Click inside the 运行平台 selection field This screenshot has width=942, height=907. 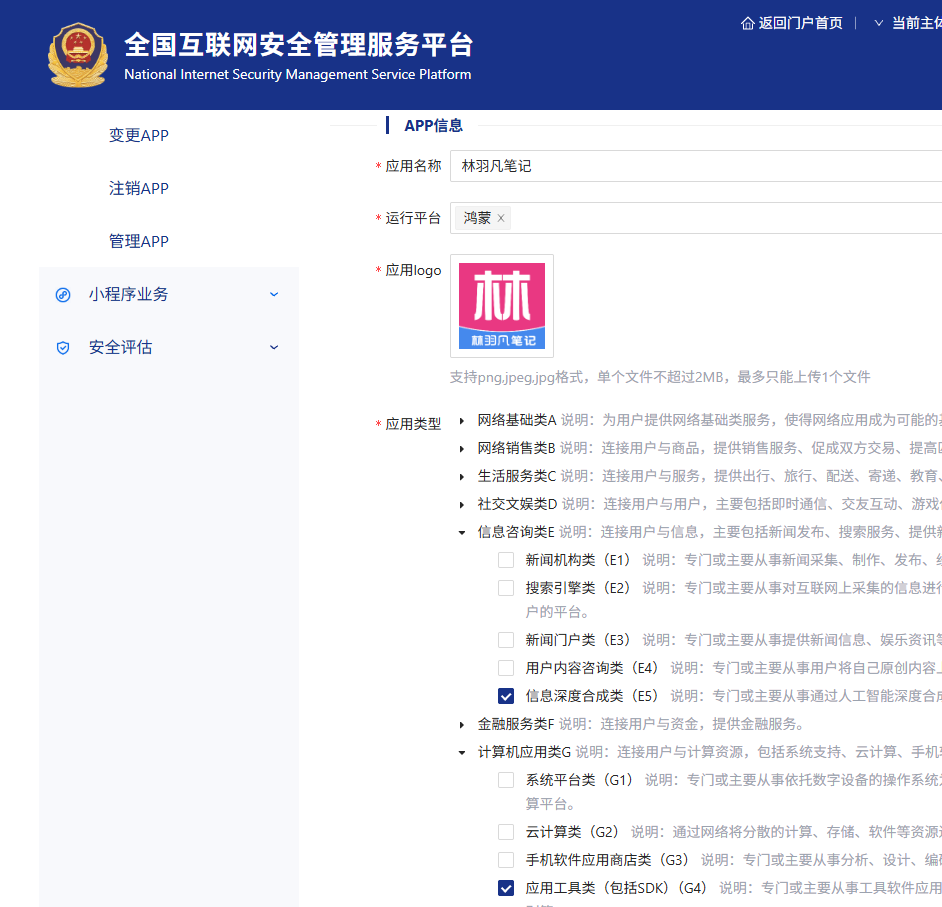click(696, 218)
